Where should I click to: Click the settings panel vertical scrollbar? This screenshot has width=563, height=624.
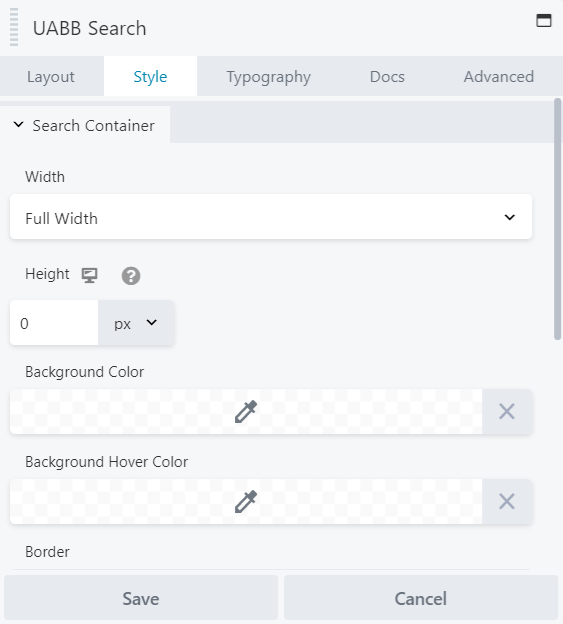pyautogui.click(x=557, y=219)
